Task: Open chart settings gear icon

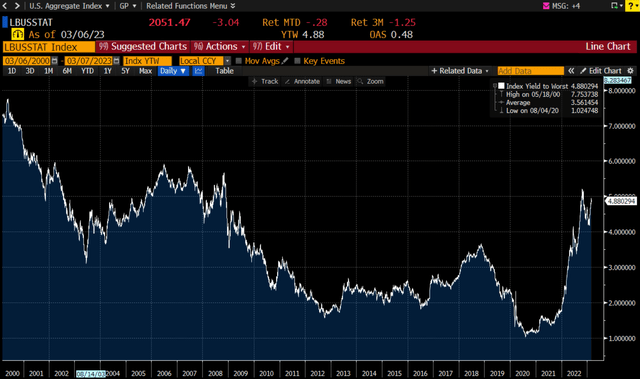Action: click(x=631, y=71)
